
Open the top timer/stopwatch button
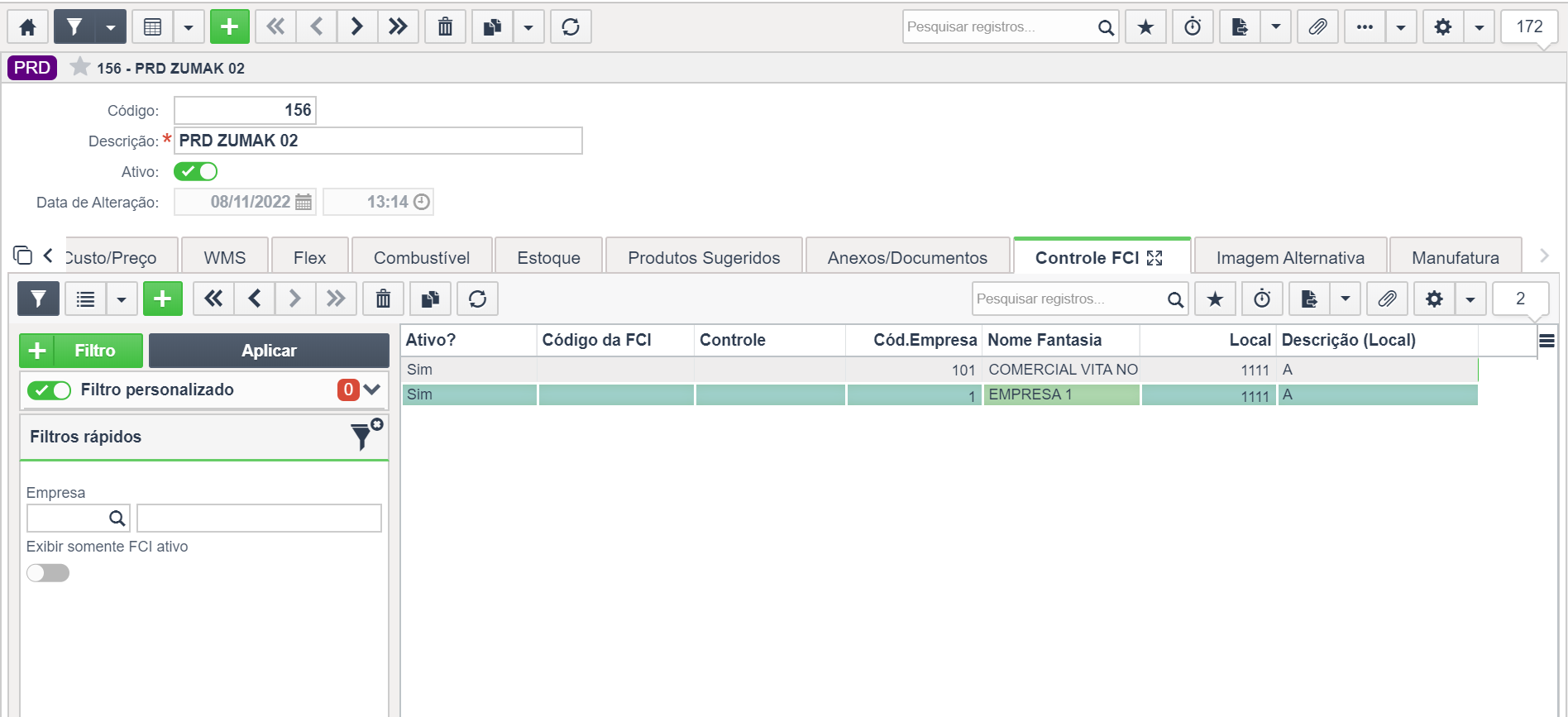pyautogui.click(x=1193, y=27)
